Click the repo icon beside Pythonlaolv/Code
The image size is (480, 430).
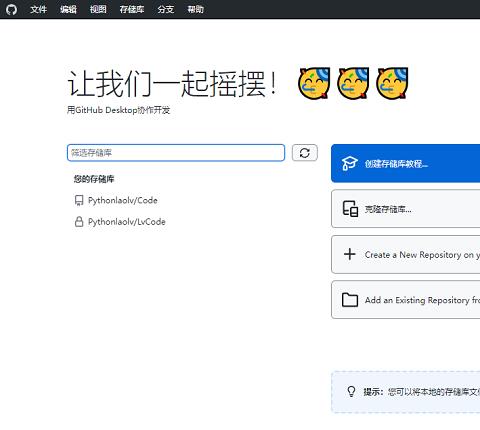[79, 201]
